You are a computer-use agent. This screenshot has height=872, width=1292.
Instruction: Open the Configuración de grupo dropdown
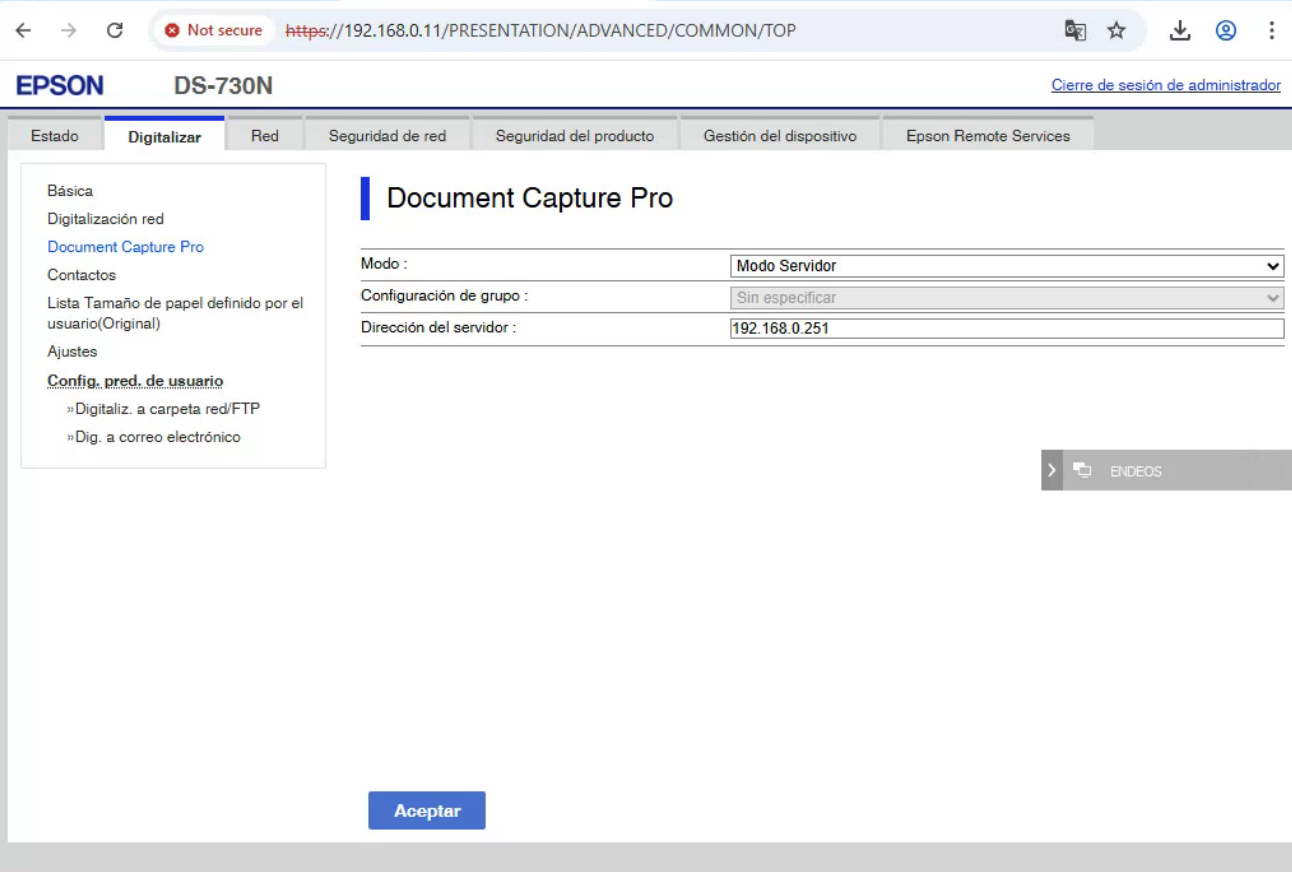tap(1007, 298)
